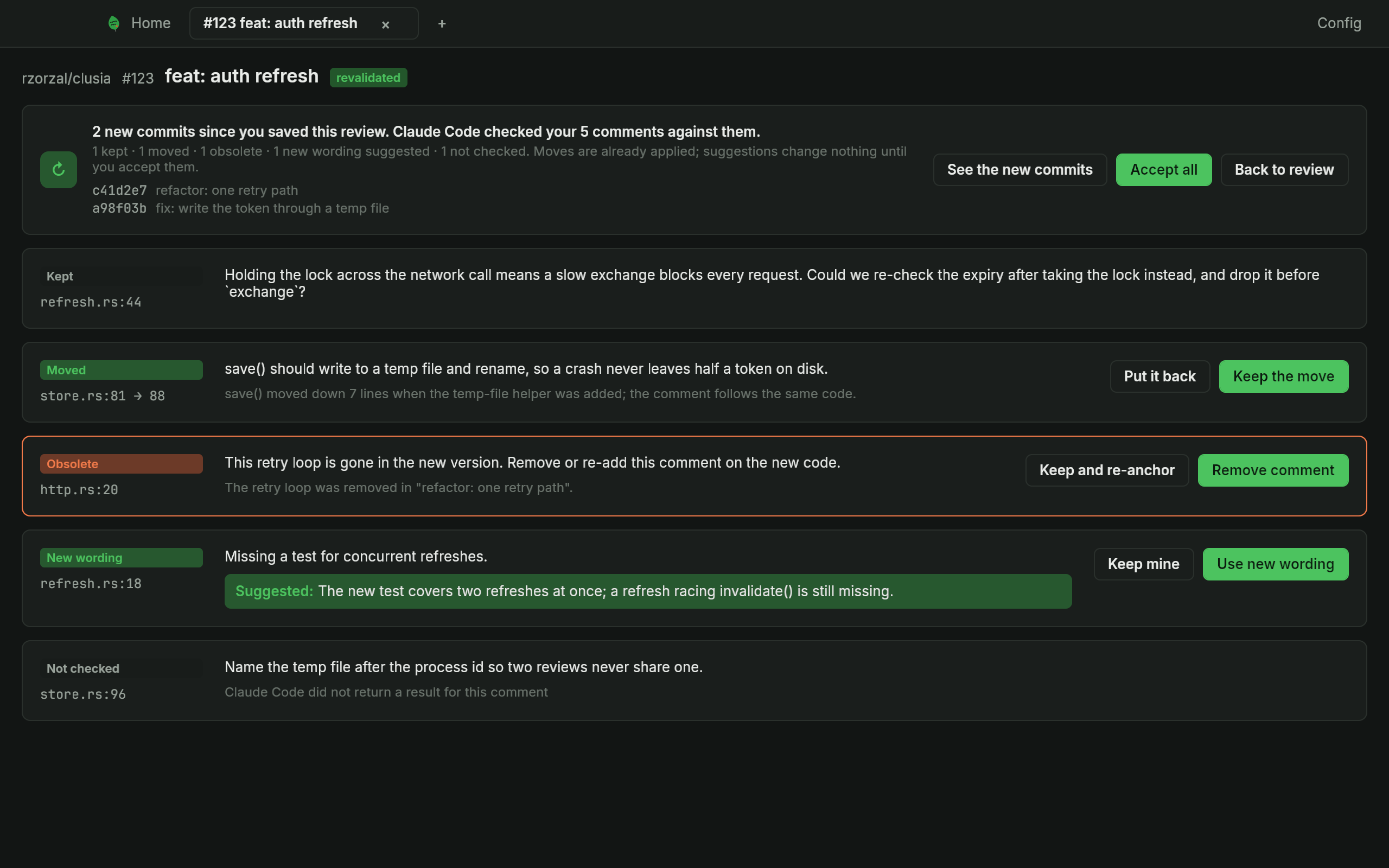Screen dimensions: 1389x868
Task: Click commit hash c41d2e7
Action: pyautogui.click(x=119, y=190)
